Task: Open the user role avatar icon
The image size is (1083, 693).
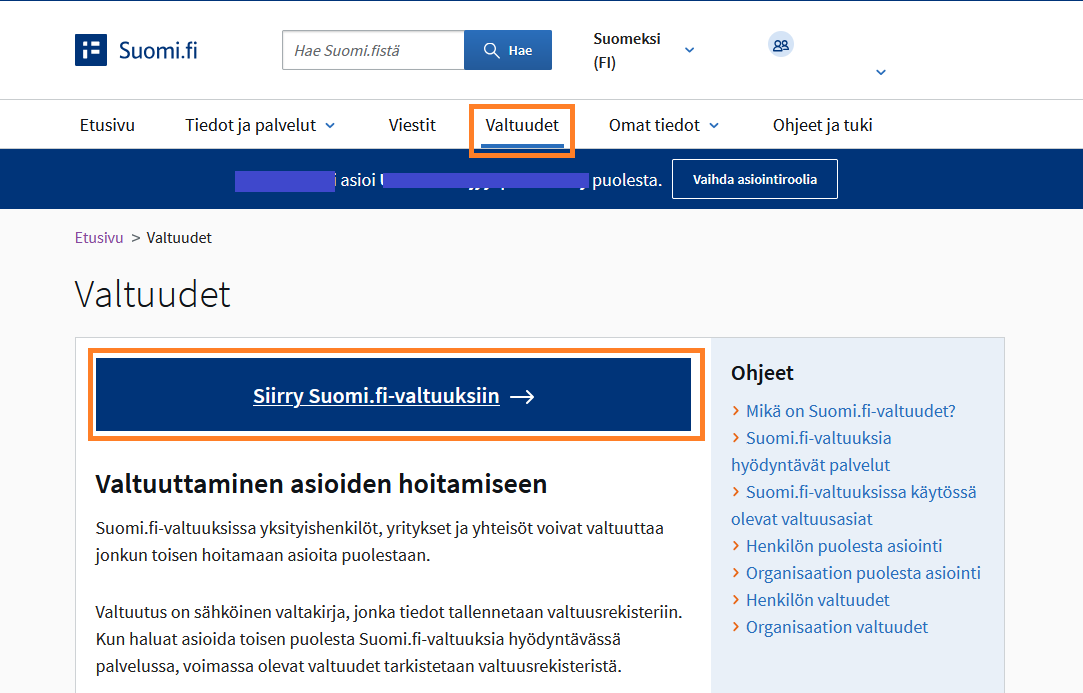Action: pos(780,45)
